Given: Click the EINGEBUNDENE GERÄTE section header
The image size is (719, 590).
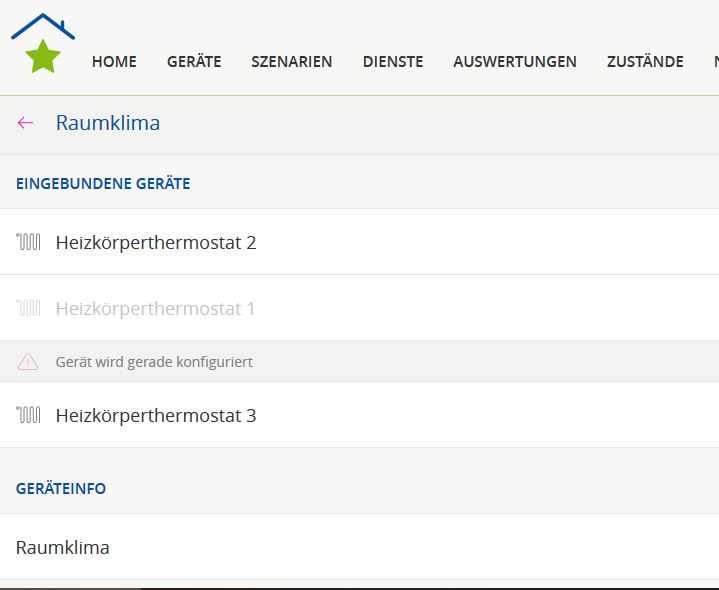Looking at the screenshot, I should point(103,183).
